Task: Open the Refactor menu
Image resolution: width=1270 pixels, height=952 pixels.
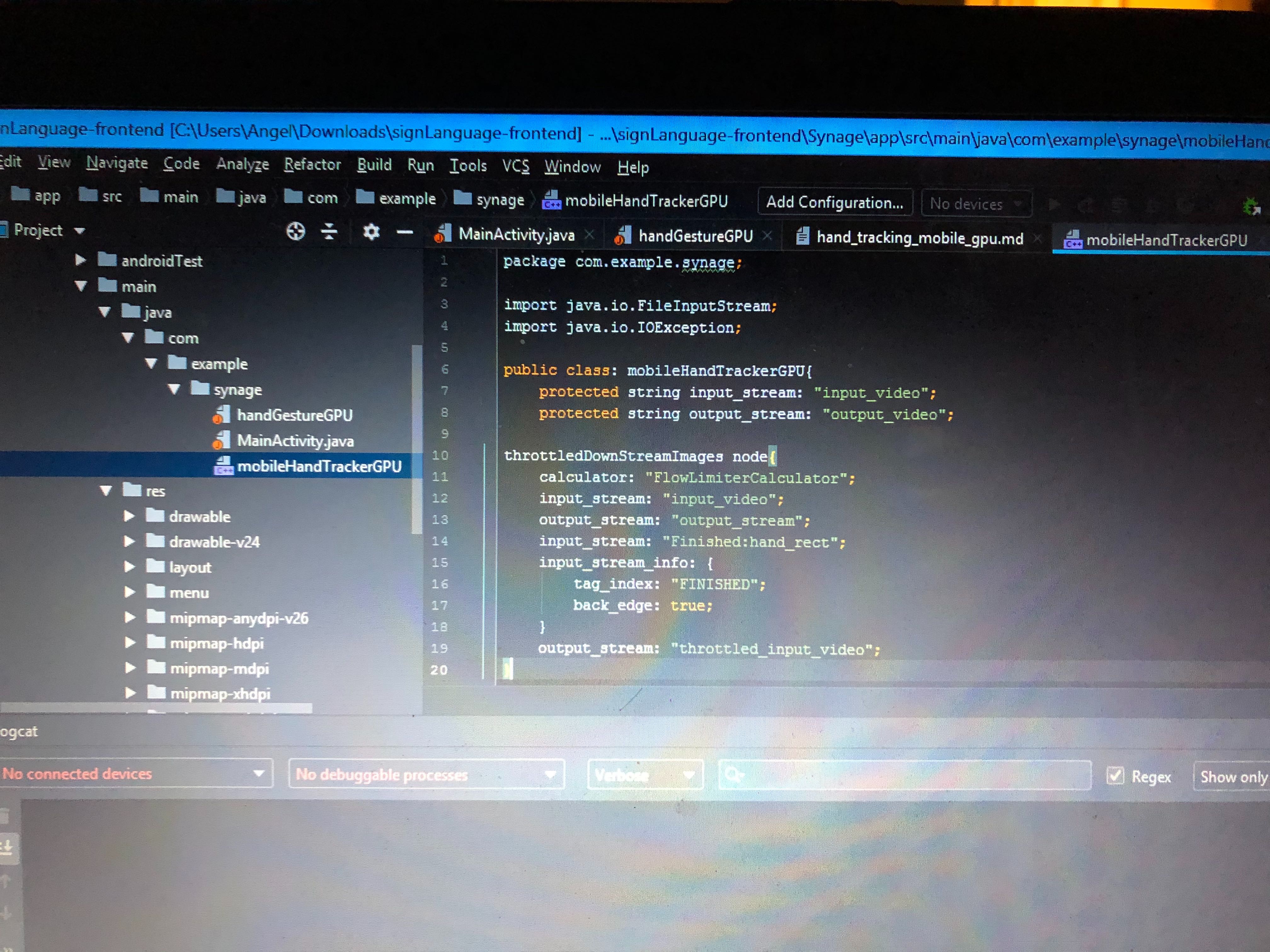Action: tap(312, 165)
